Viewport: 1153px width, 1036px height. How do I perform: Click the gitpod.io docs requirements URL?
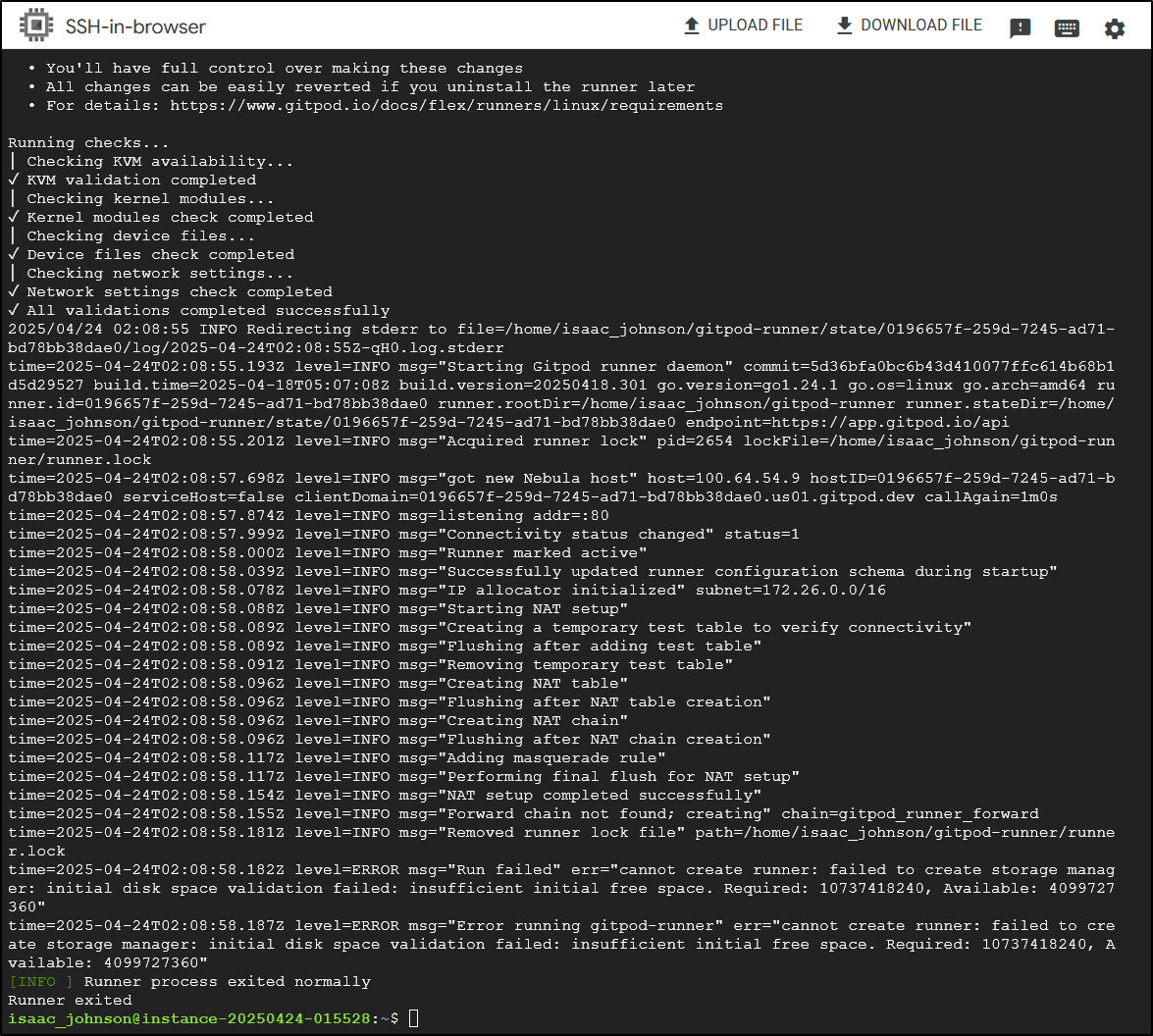point(446,105)
